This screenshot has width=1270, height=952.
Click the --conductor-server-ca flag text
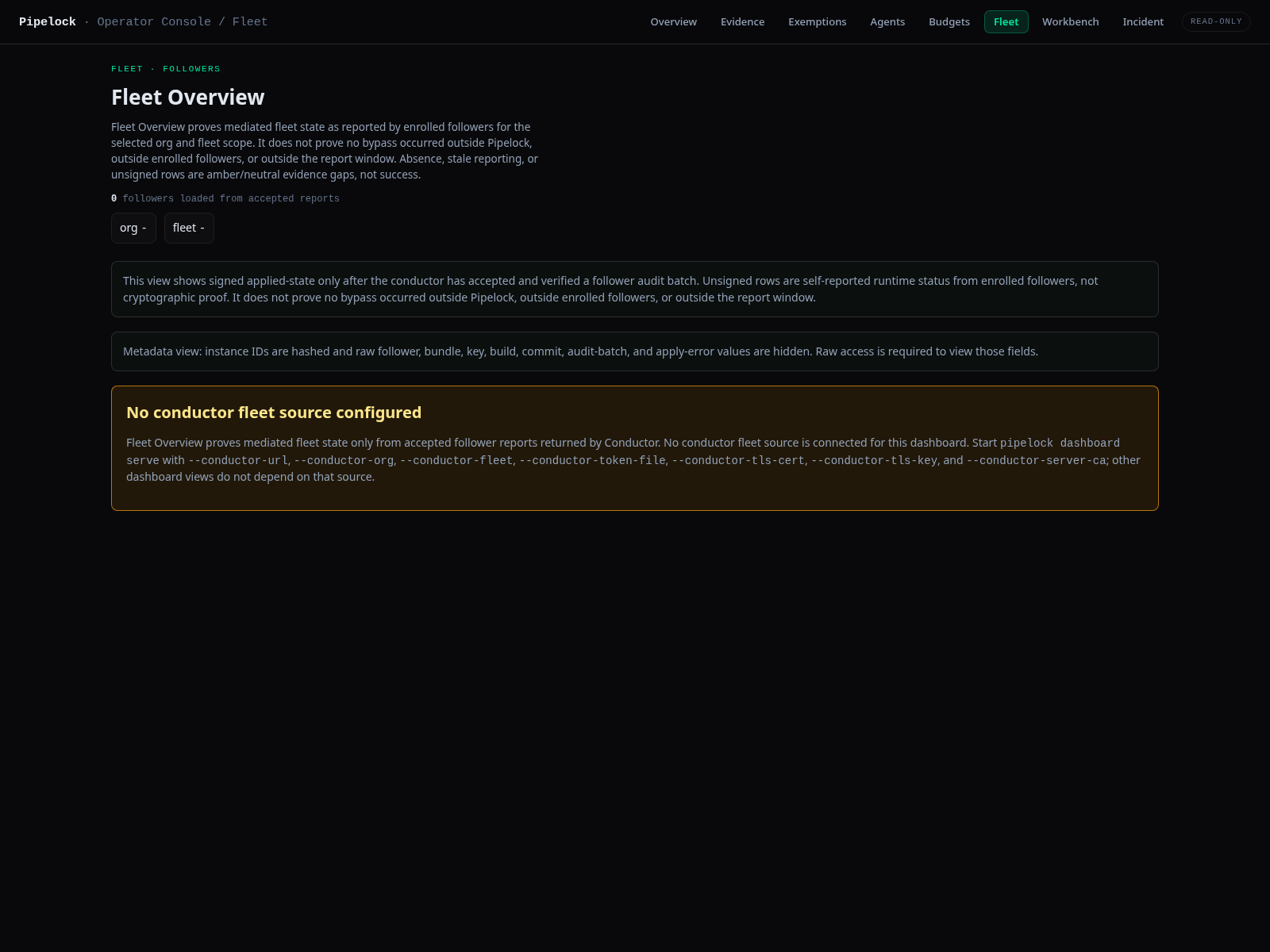pos(1037,460)
